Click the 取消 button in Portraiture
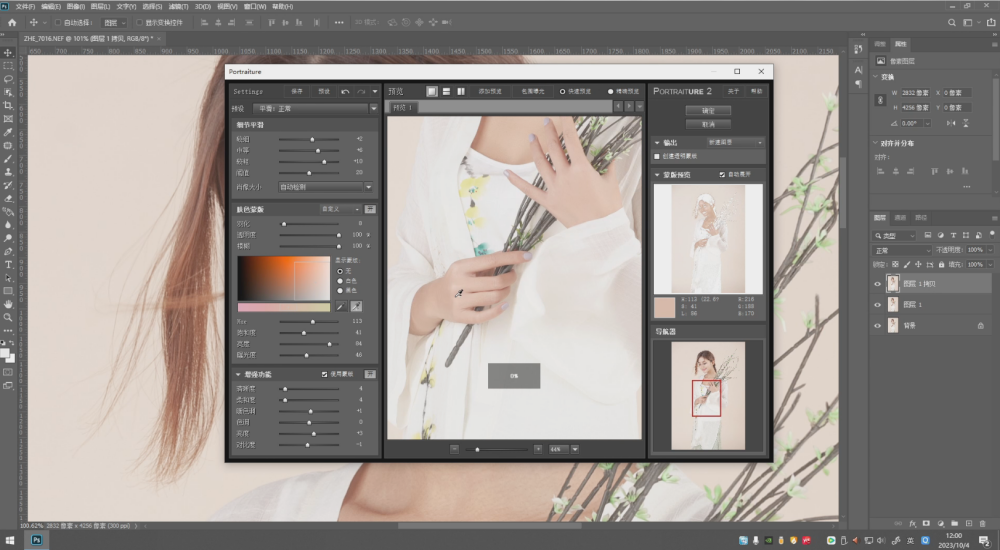1000x550 pixels. pos(708,124)
